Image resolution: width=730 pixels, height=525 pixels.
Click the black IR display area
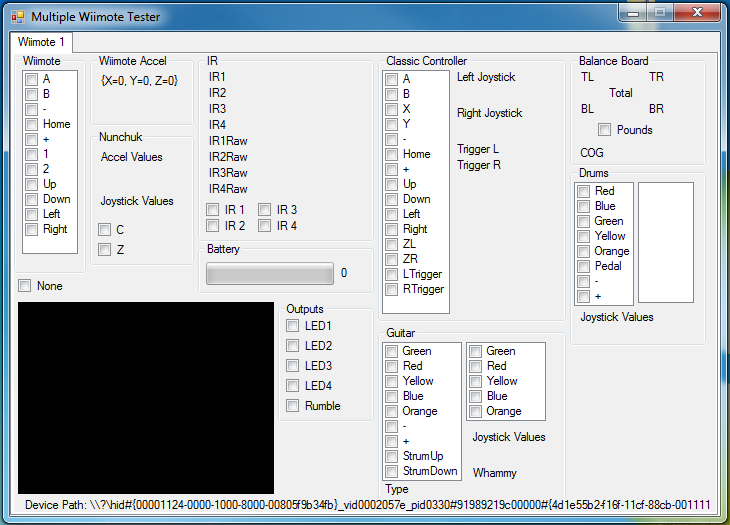(x=146, y=397)
